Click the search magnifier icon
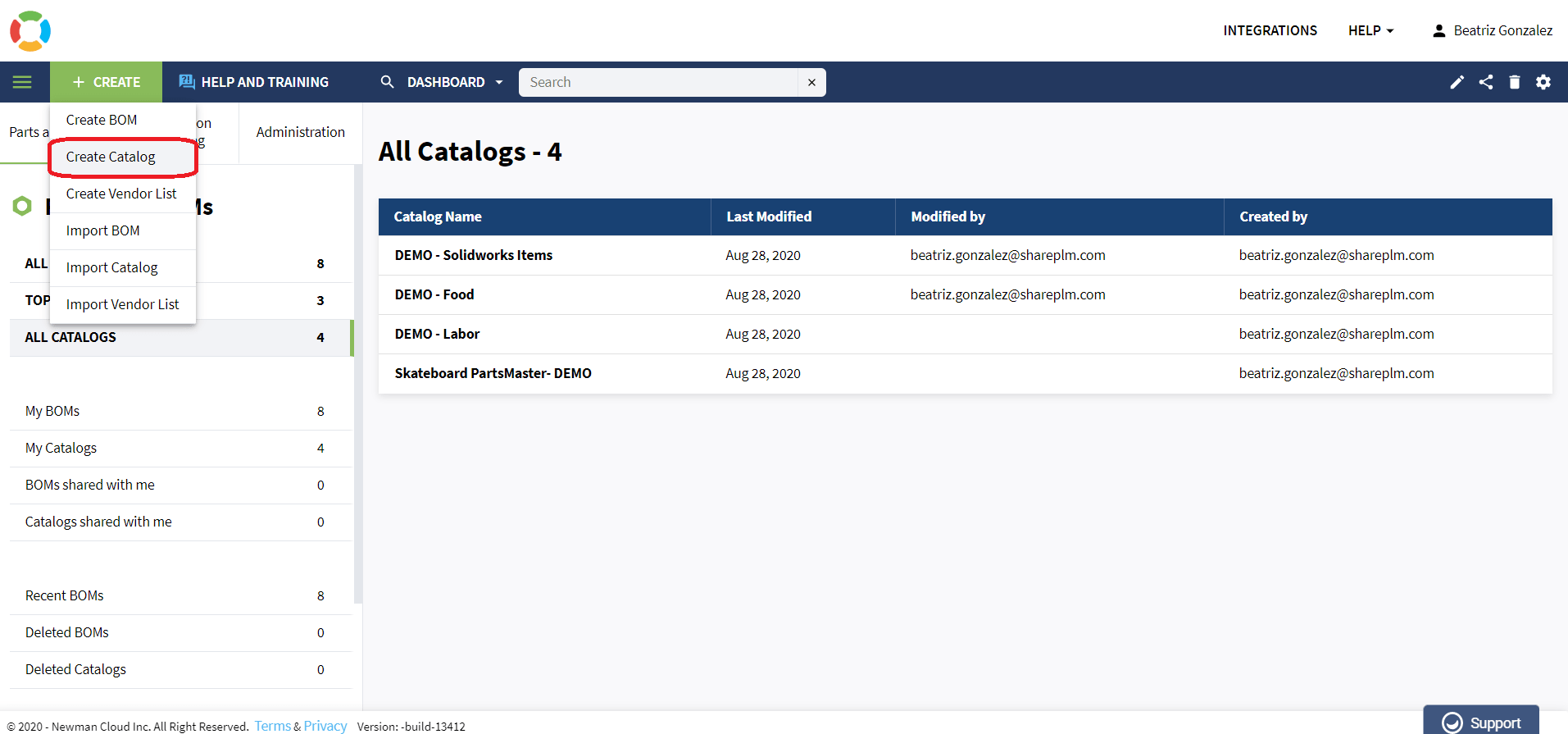Image resolution: width=1568 pixels, height=734 pixels. coord(388,82)
